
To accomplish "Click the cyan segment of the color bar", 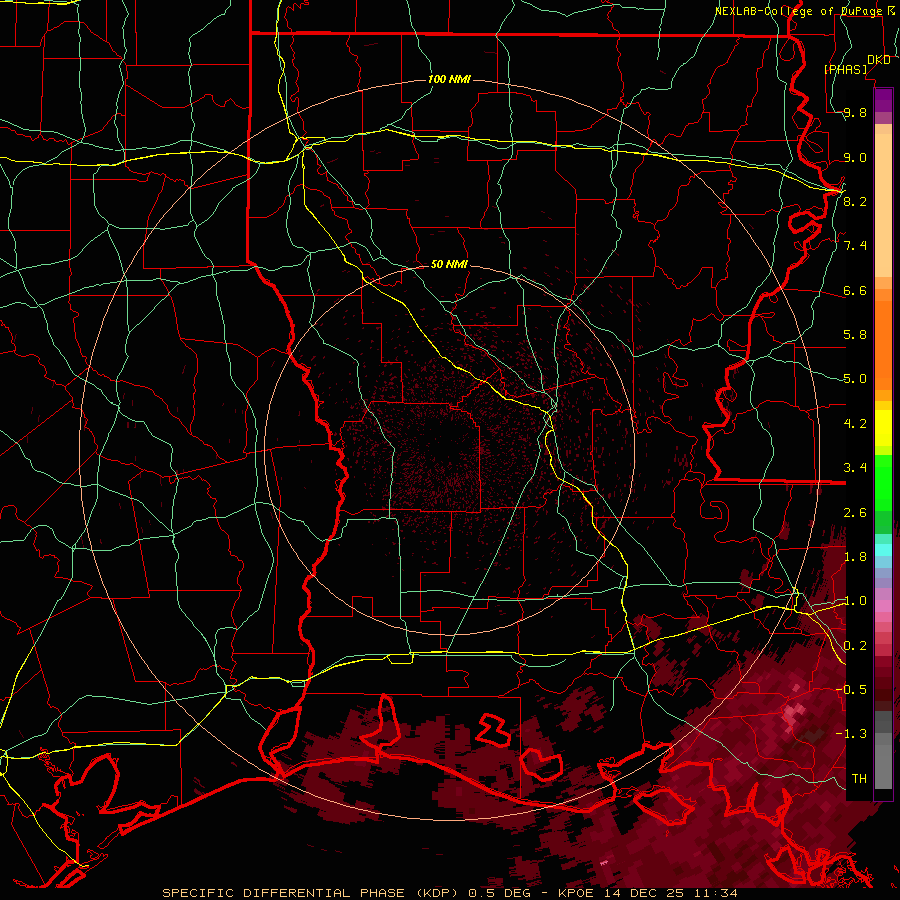I will coord(883,549).
